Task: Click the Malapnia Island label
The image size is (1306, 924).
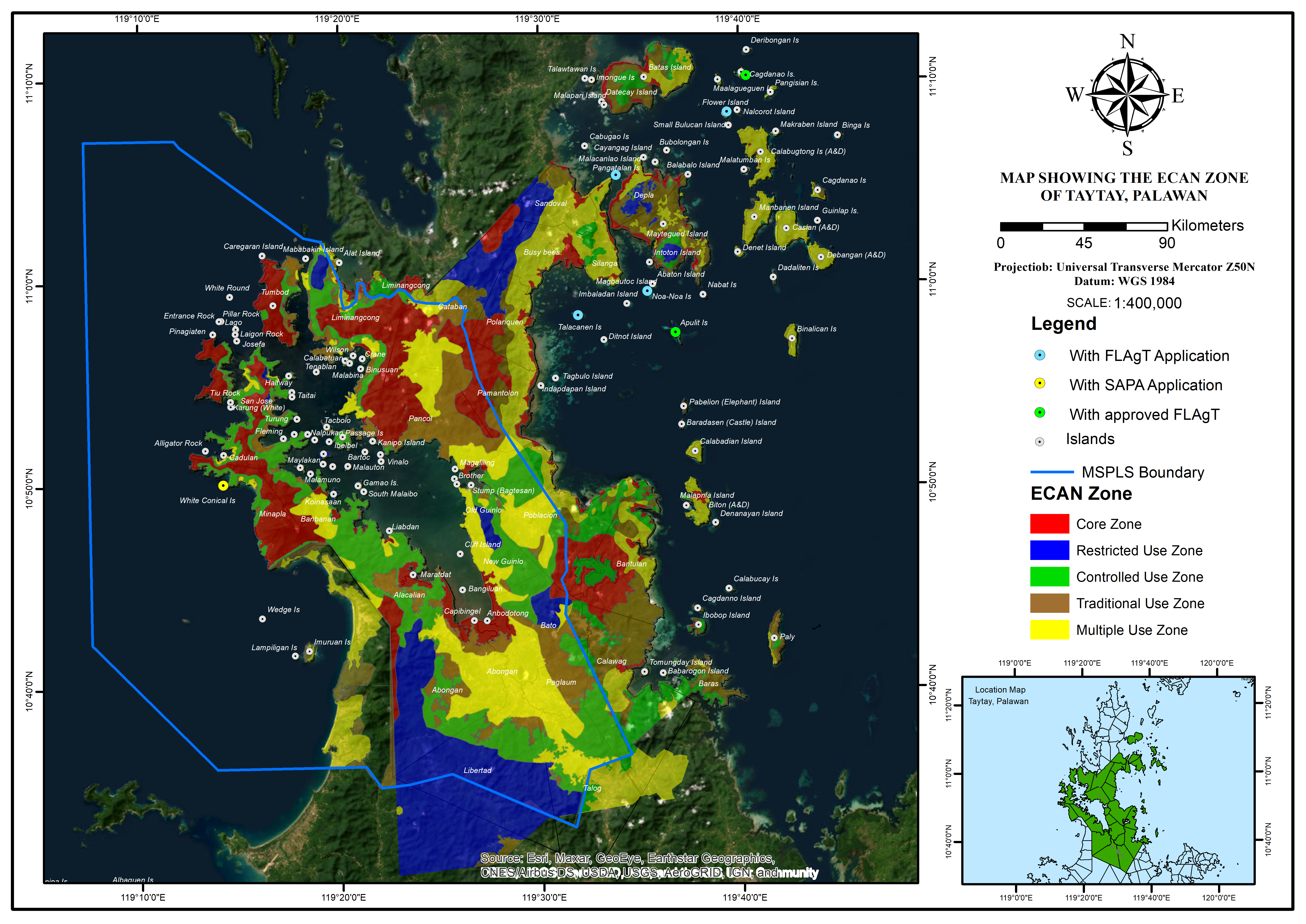Action: (707, 495)
